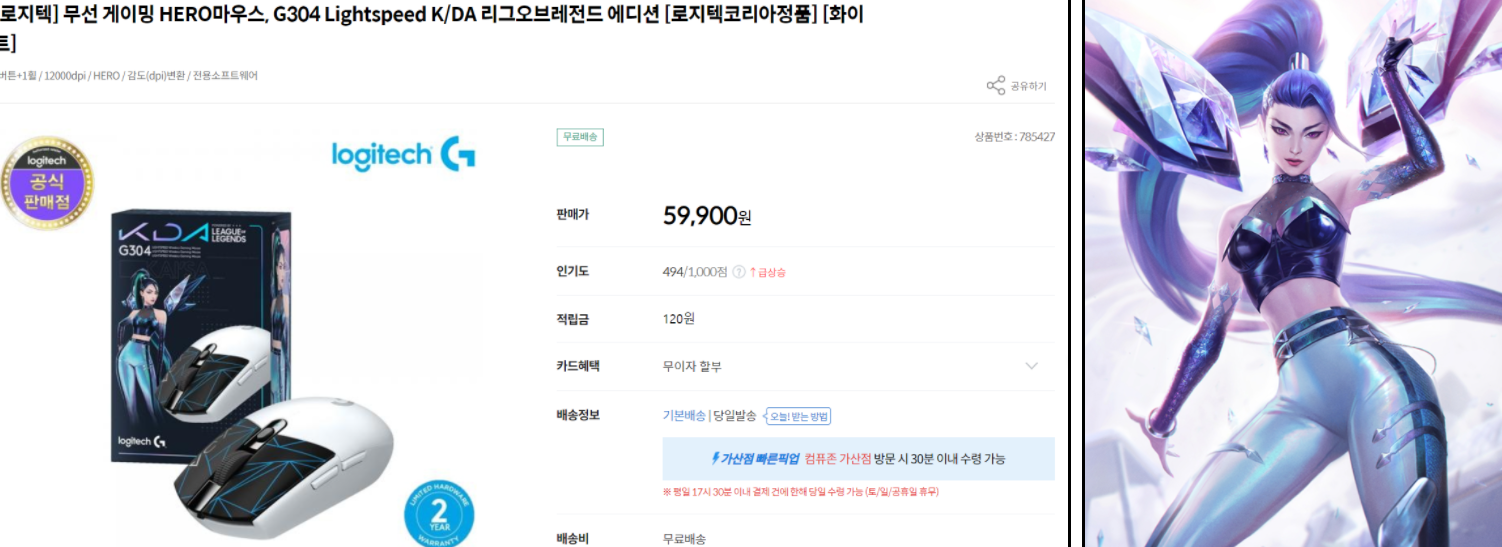Click the 컴퓨존 가산점 red store text
1502x547 pixels.
click(x=838, y=459)
